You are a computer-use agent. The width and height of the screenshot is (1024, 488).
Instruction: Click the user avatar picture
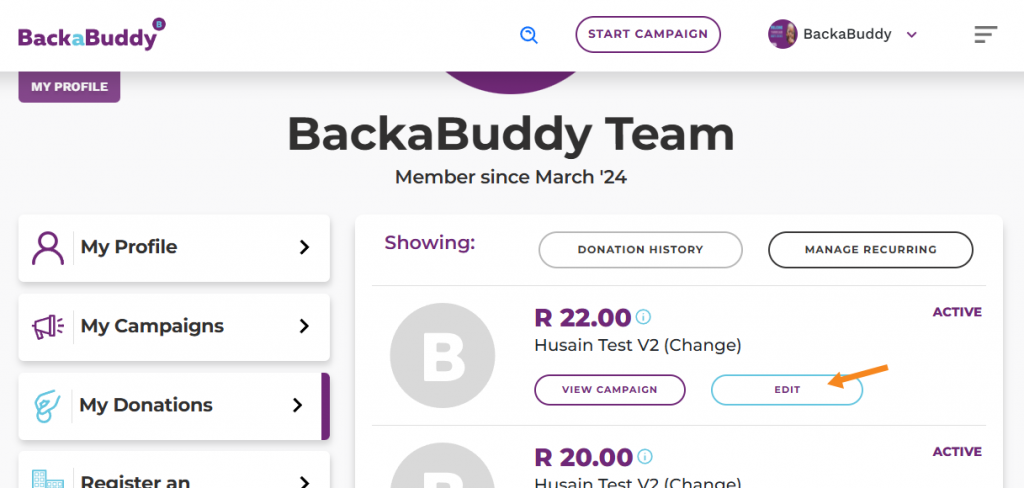[x=782, y=34]
